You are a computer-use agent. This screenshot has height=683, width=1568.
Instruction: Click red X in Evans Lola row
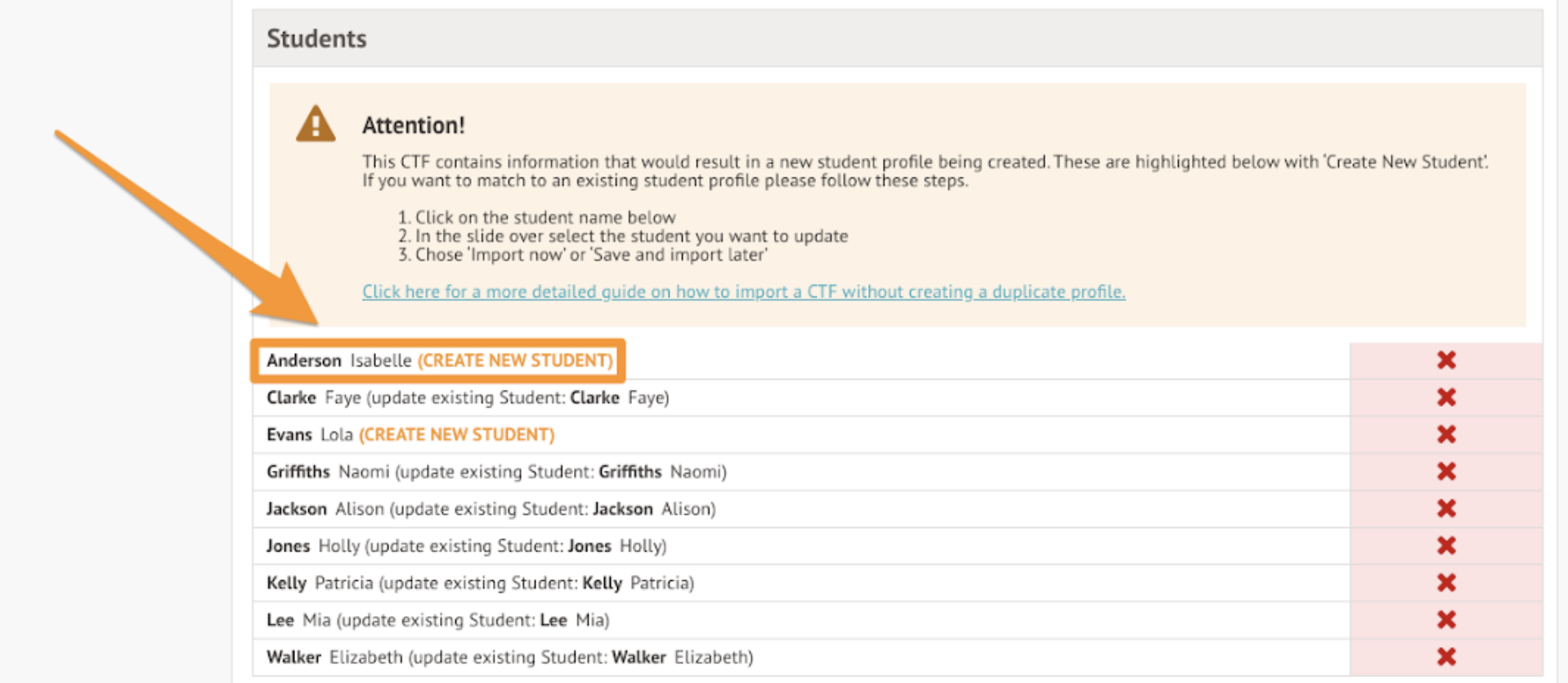pos(1445,435)
